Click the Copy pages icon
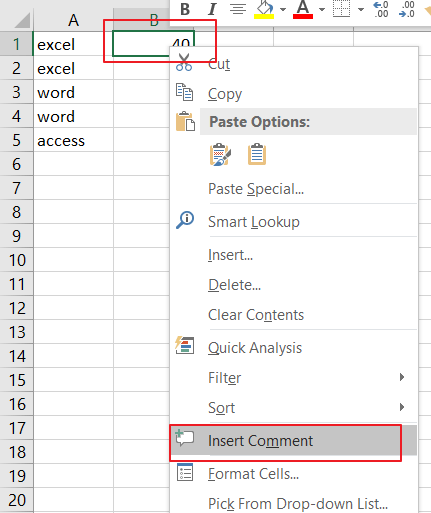This screenshot has width=431, height=513. coord(184,92)
